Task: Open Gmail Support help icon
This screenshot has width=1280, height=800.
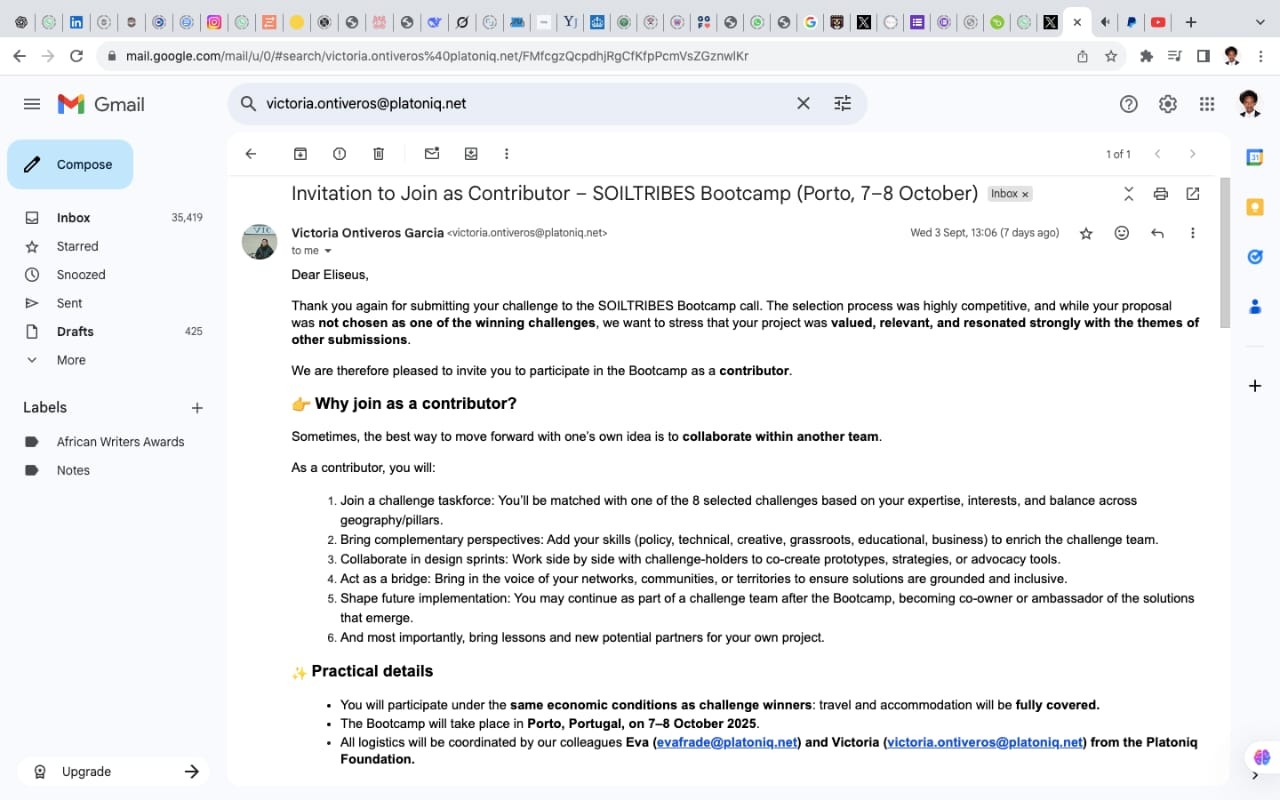Action: click(1129, 104)
